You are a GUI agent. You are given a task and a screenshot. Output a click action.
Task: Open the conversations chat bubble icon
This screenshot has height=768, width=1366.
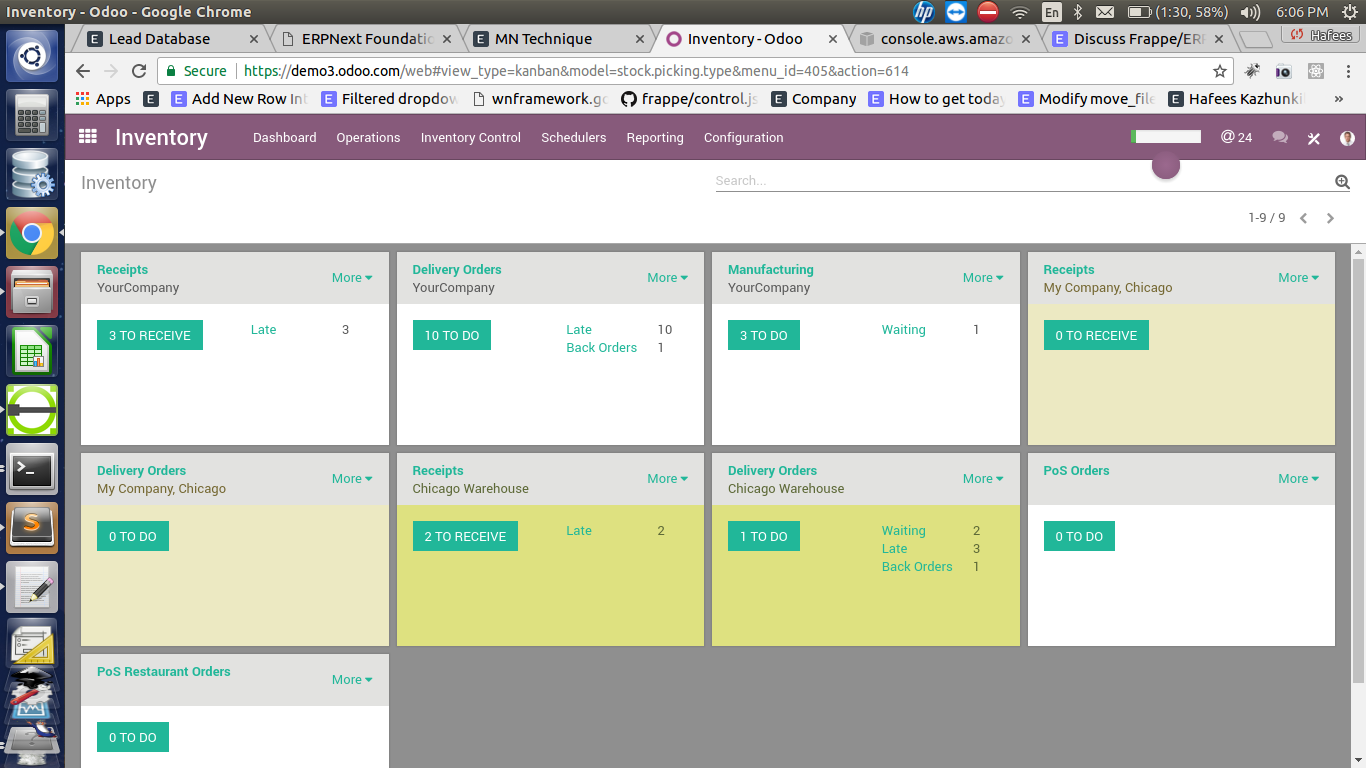tap(1280, 138)
